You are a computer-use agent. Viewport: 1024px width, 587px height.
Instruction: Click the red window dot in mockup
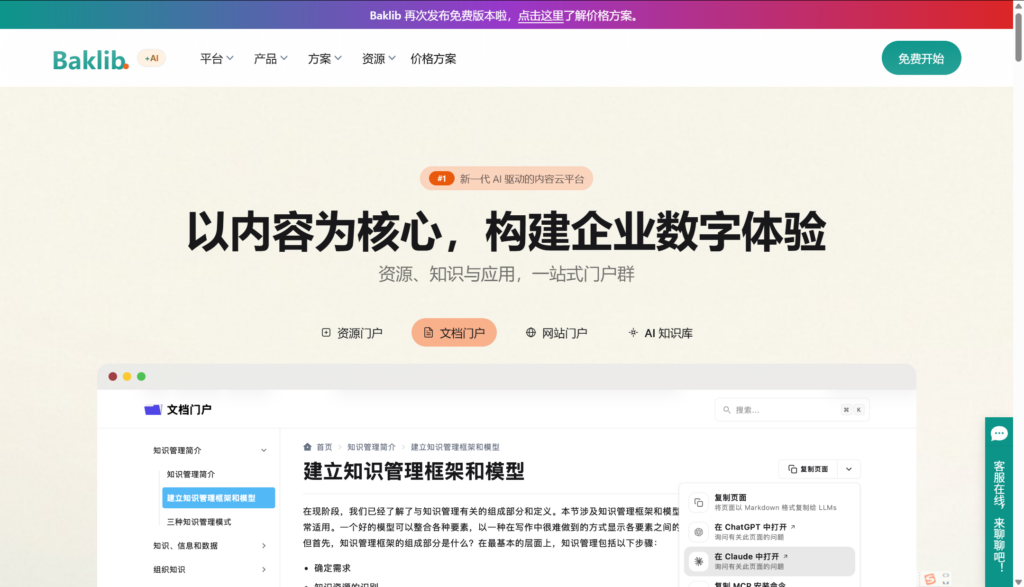(112, 377)
